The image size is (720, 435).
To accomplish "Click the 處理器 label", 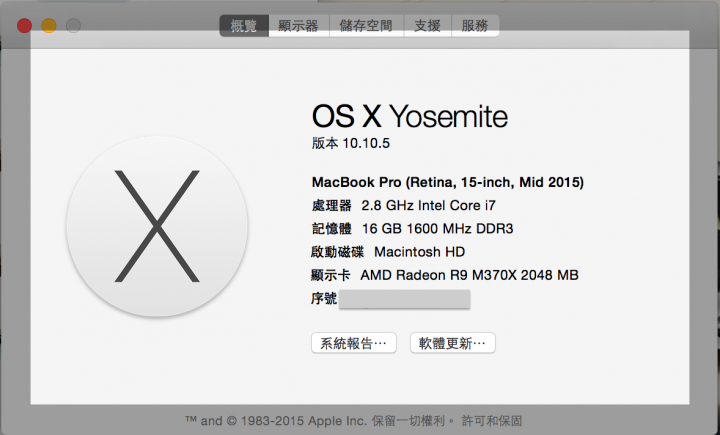I will [x=332, y=205].
